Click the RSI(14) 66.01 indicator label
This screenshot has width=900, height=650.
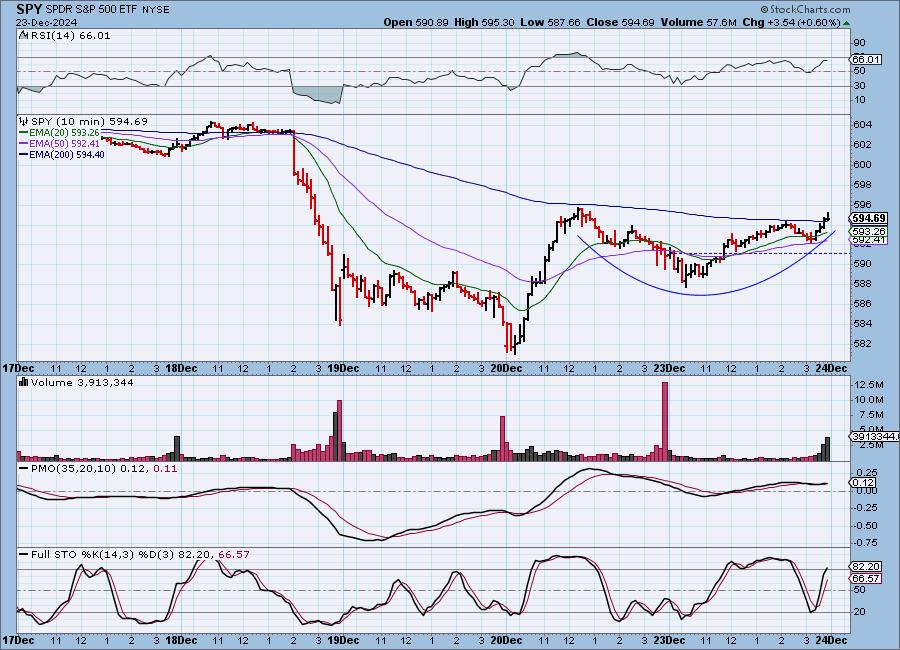[x=70, y=35]
